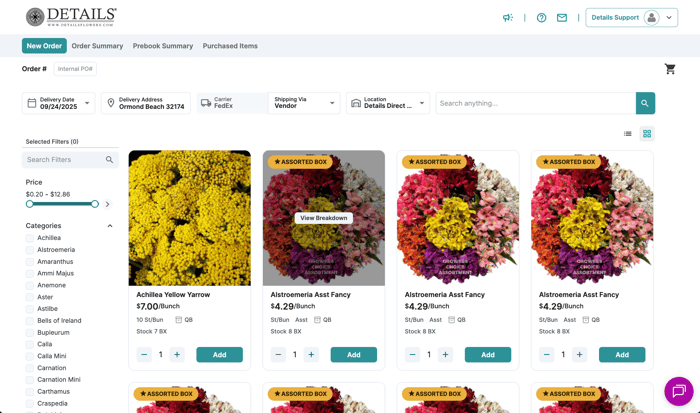Expand the Shipping Via Vendor dropdown
Screen dimensions: 700x413
click(x=305, y=103)
